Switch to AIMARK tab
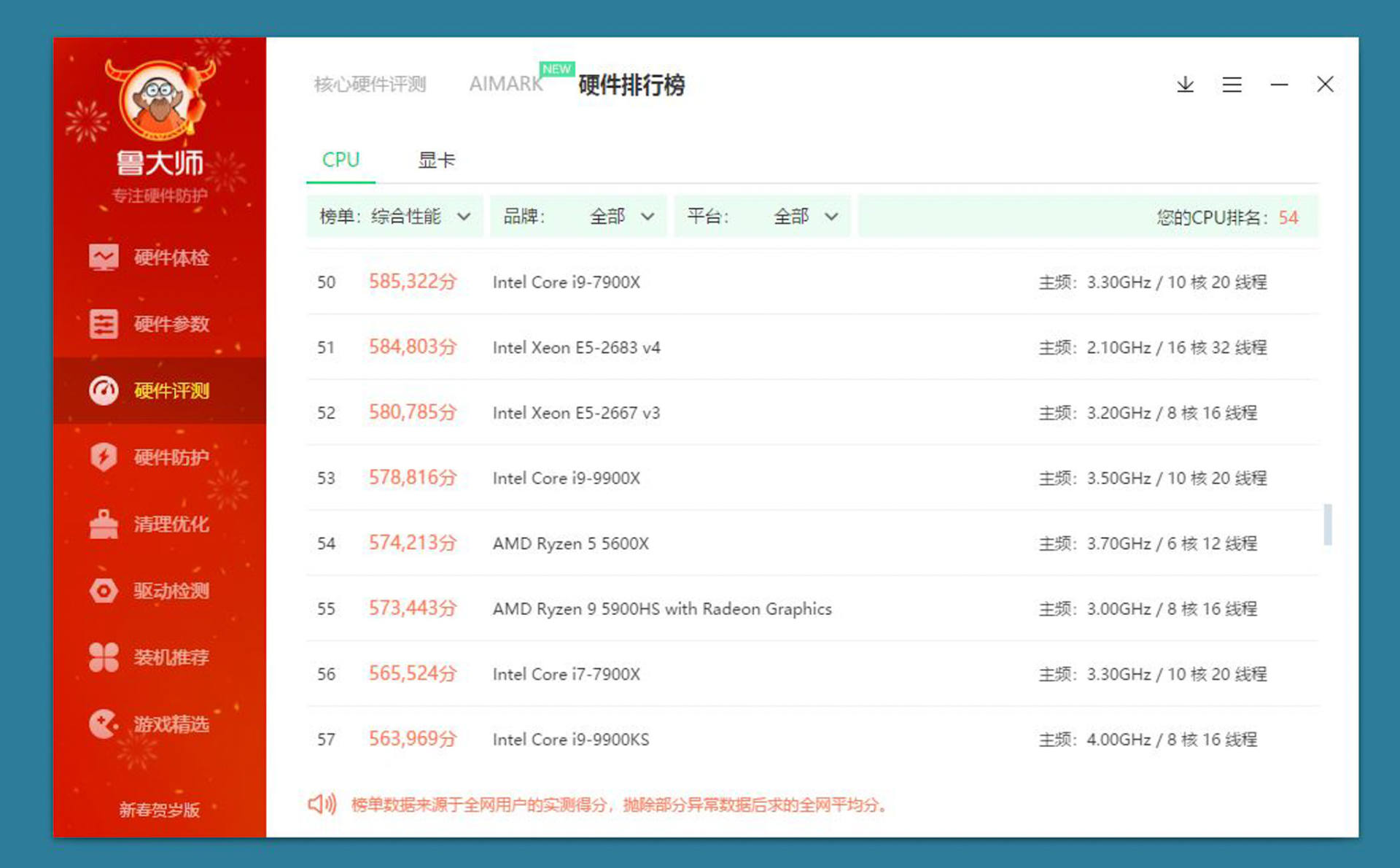Image resolution: width=1400 pixels, height=868 pixels. (x=506, y=85)
